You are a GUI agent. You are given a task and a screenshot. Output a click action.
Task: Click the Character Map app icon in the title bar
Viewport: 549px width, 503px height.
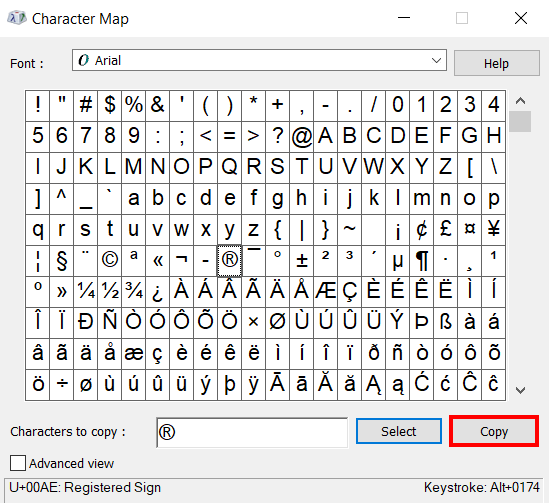(x=17, y=18)
